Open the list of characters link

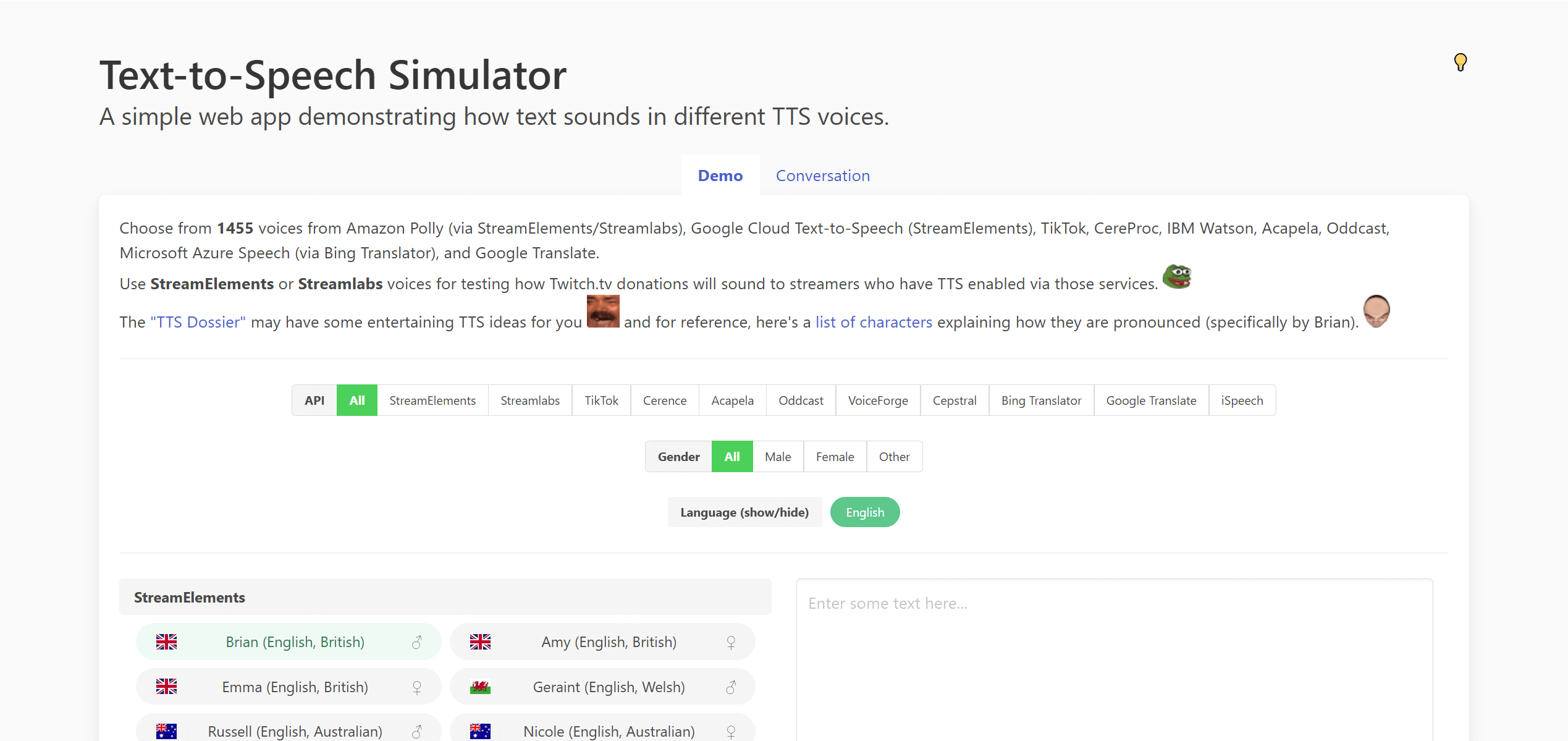[874, 322]
